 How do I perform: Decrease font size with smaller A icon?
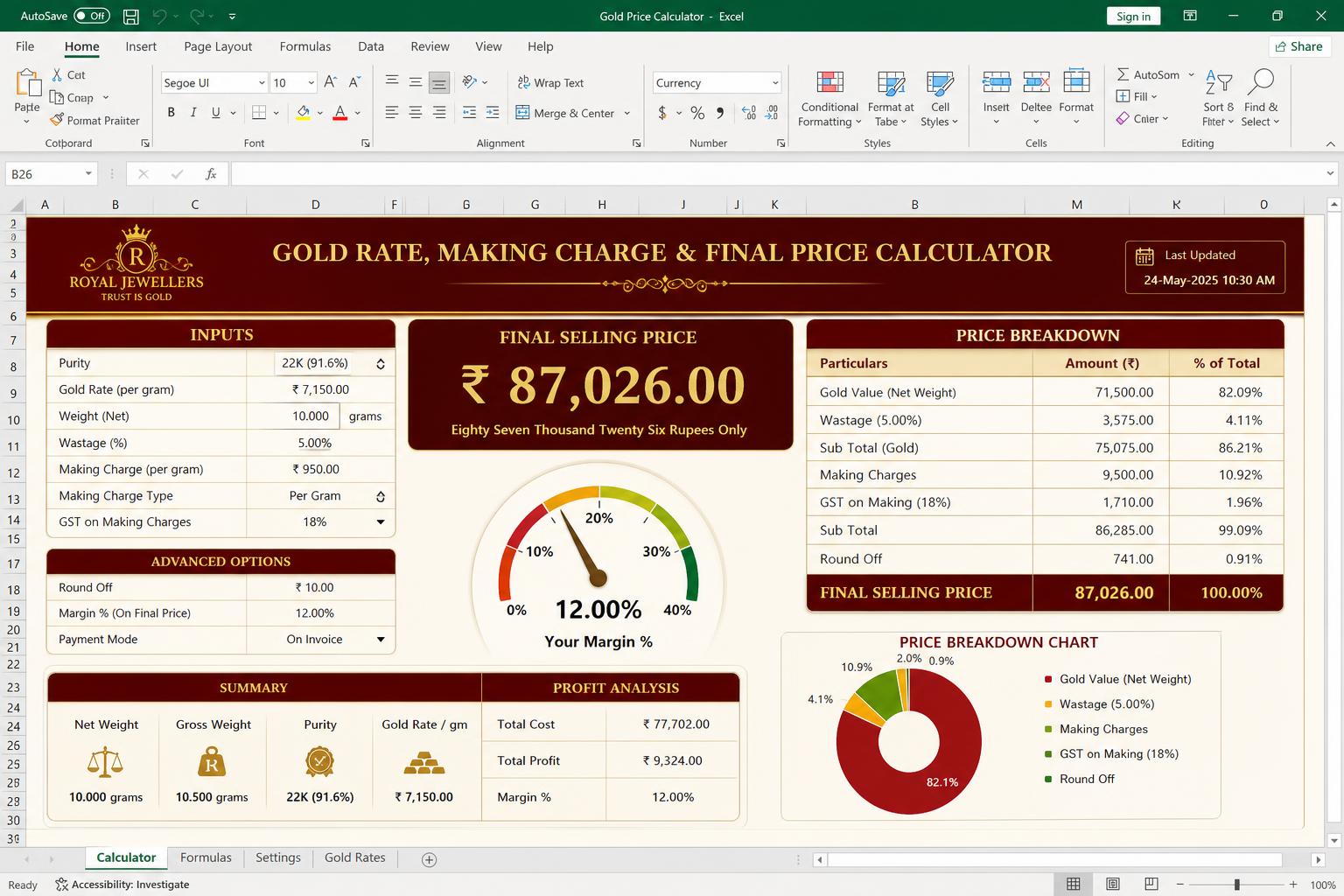point(354,82)
